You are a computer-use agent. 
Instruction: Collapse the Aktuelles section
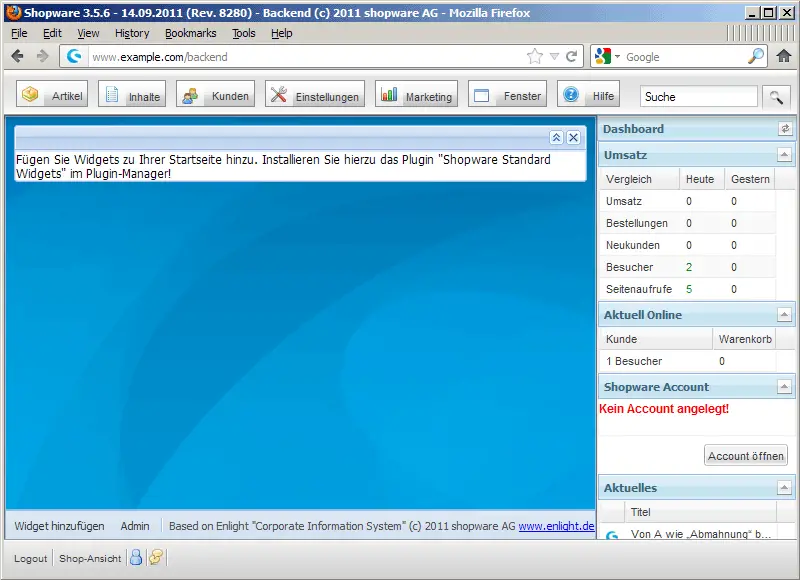coord(784,488)
